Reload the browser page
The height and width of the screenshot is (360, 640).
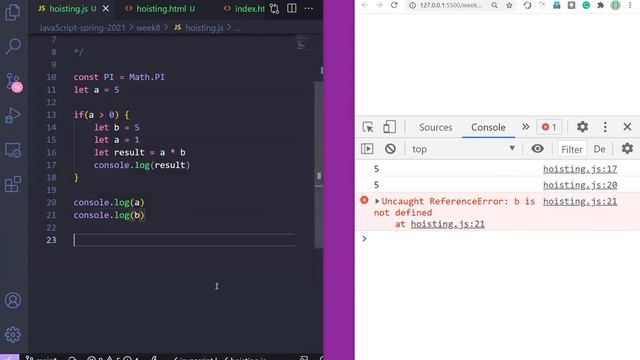[394, 5]
